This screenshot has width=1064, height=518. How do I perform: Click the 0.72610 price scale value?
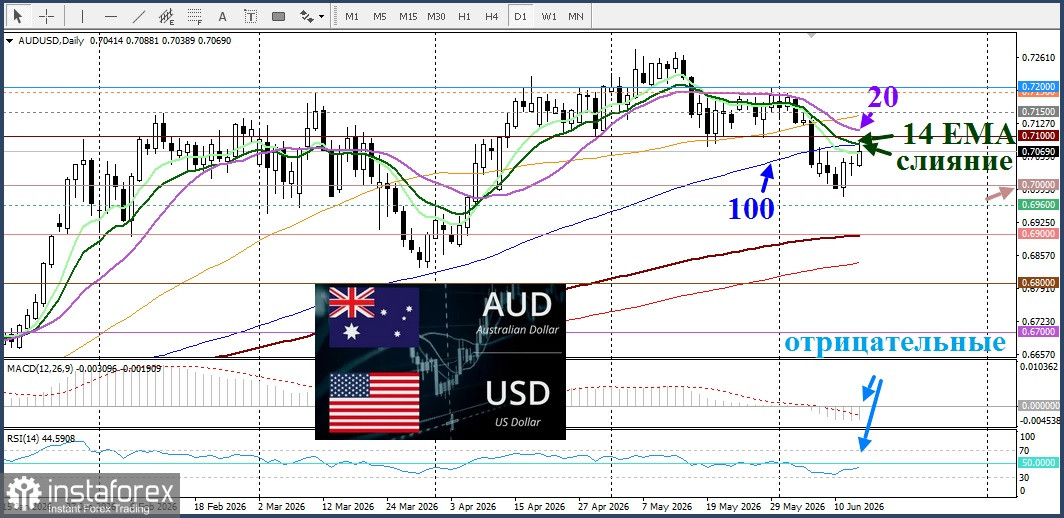click(x=1036, y=57)
